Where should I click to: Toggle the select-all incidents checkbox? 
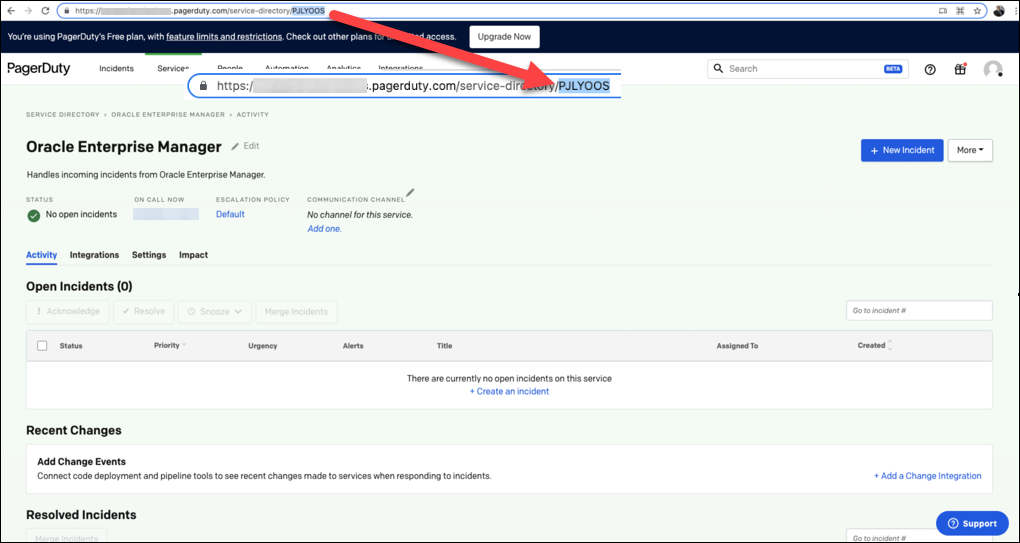click(x=42, y=346)
